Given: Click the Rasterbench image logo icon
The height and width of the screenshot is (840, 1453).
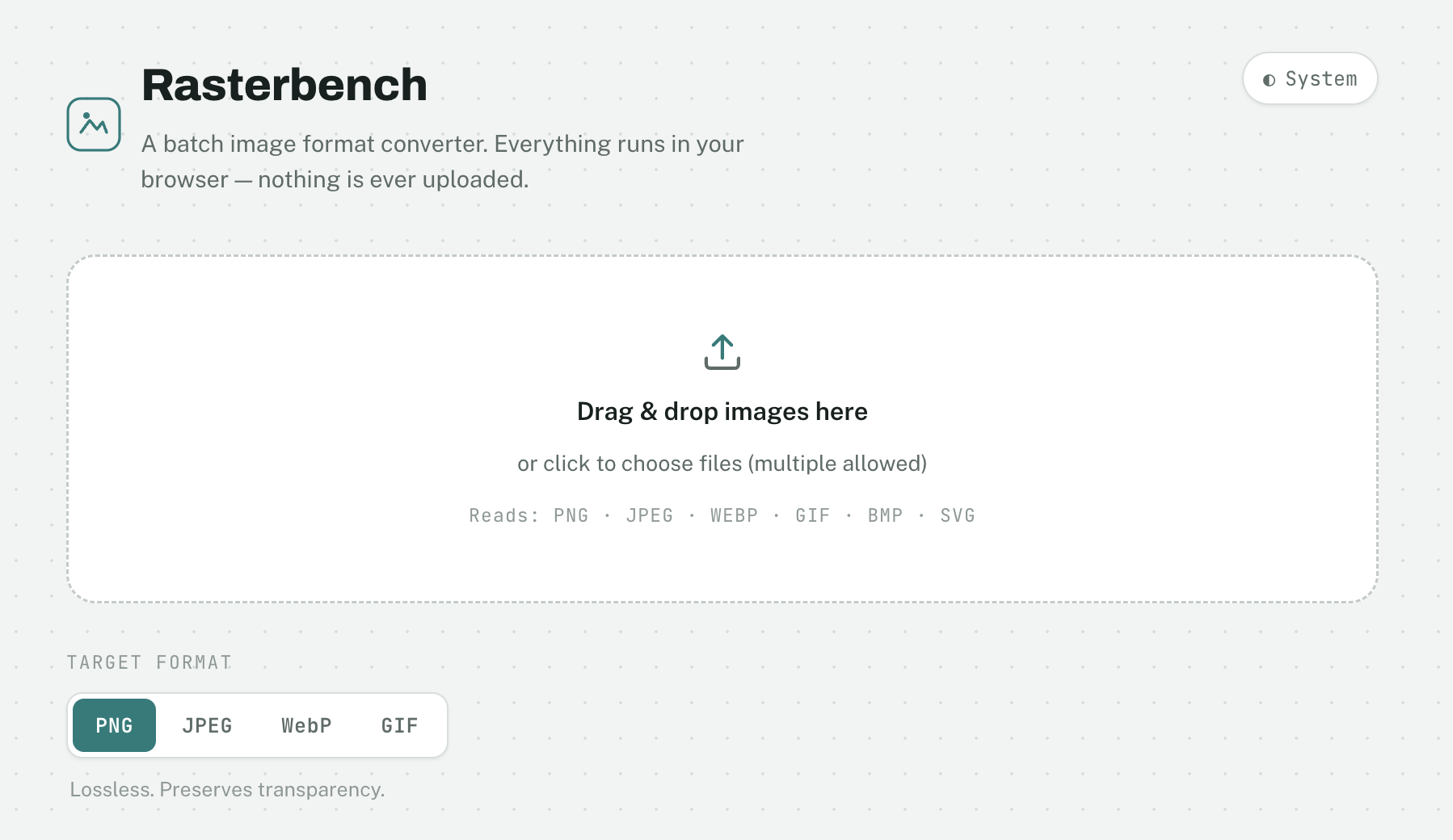Looking at the screenshot, I should [94, 124].
